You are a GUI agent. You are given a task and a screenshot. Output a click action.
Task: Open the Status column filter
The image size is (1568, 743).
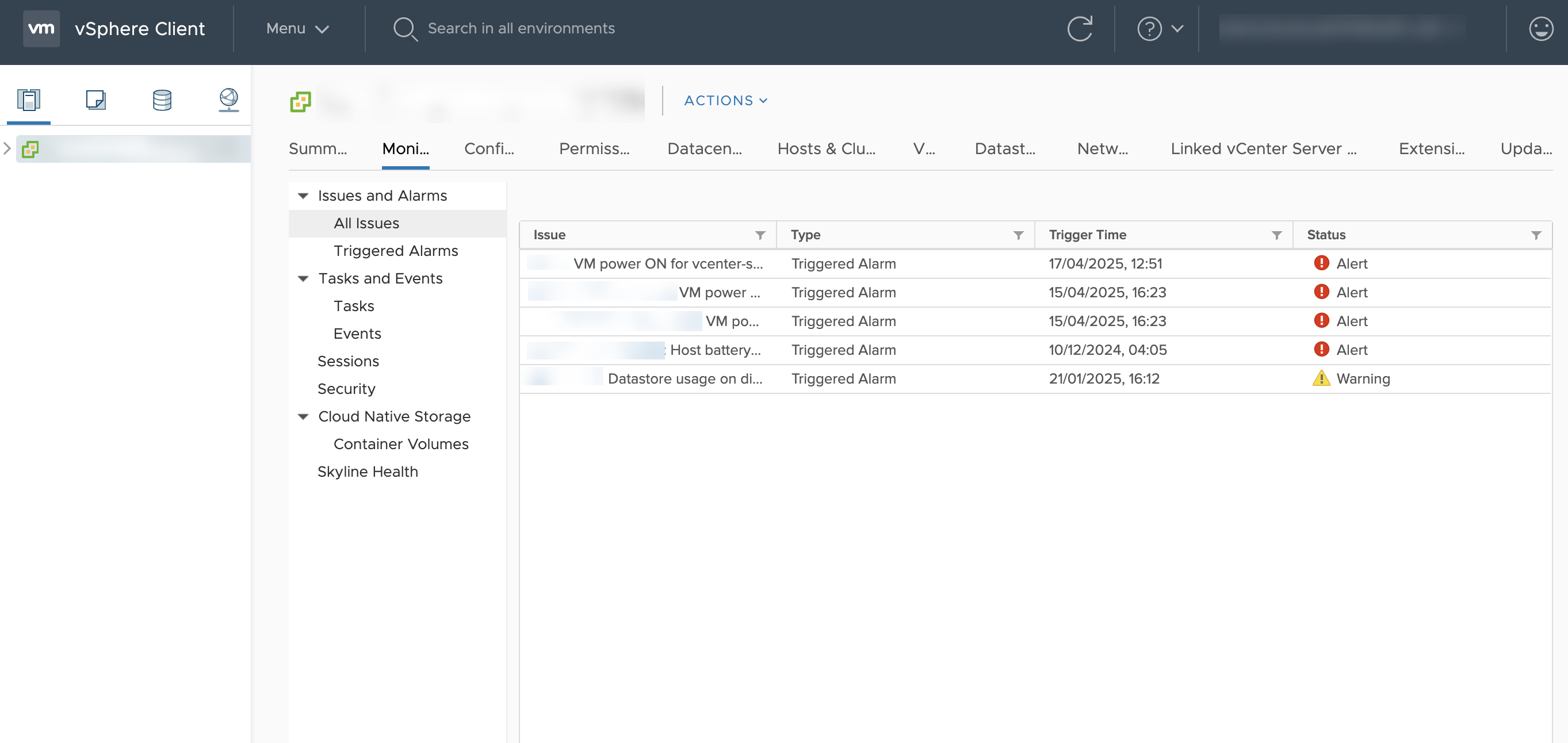pyautogui.click(x=1536, y=235)
